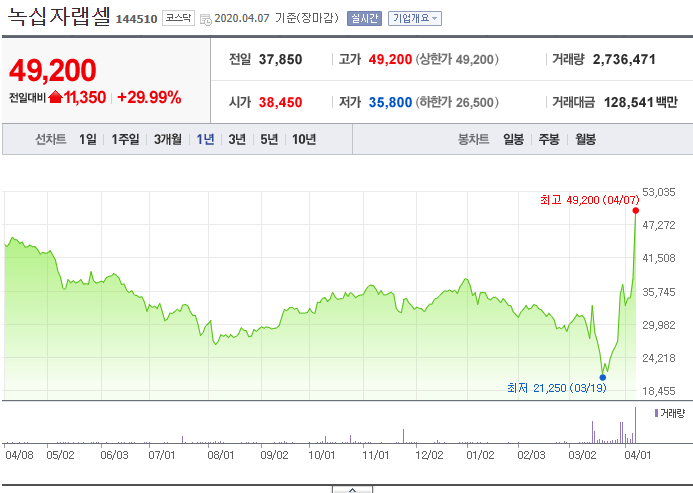Show the 10년 line chart
This screenshot has width=693, height=493.
click(x=304, y=140)
